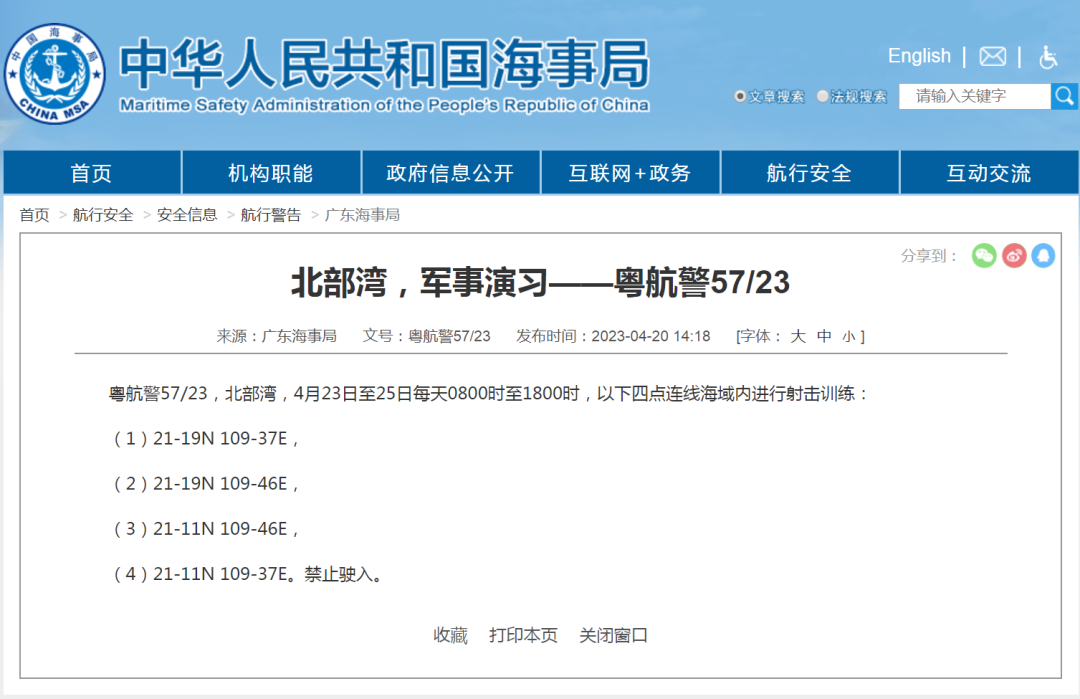Share via the blue QQ icon
Viewport: 1080px width, 699px height.
(x=1043, y=256)
